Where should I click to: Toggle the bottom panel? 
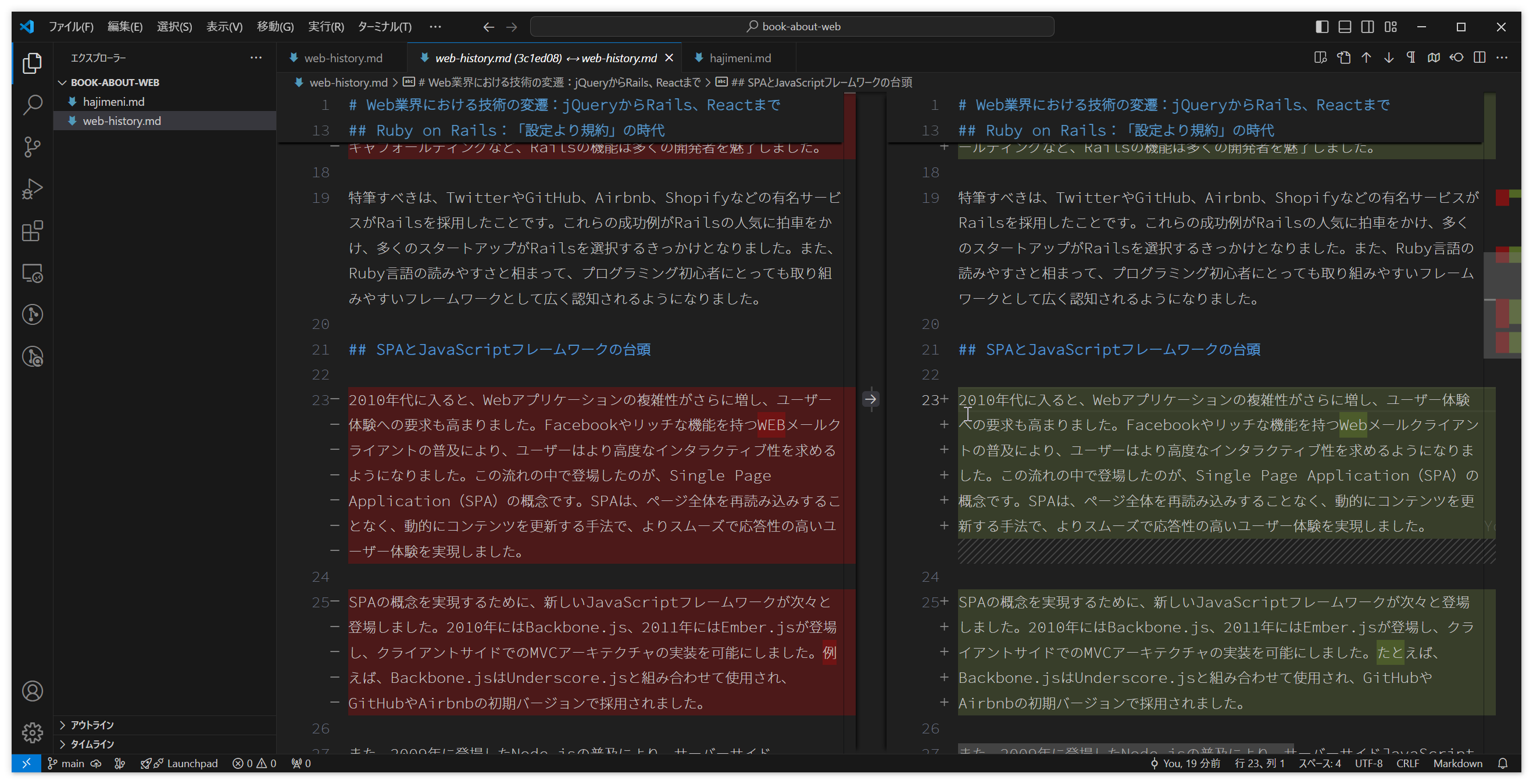1345,27
